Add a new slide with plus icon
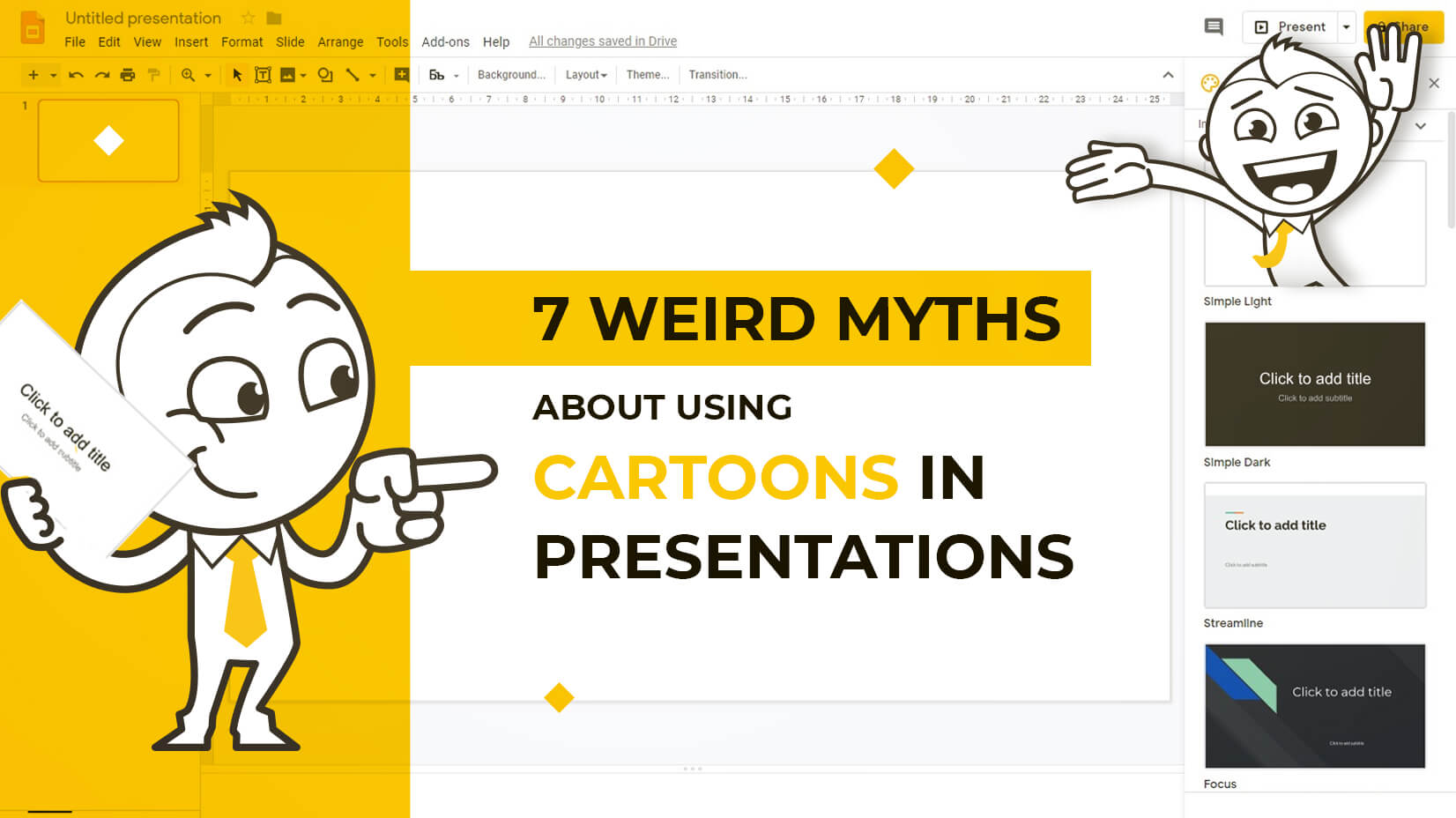The height and width of the screenshot is (818, 1456). pyautogui.click(x=33, y=75)
